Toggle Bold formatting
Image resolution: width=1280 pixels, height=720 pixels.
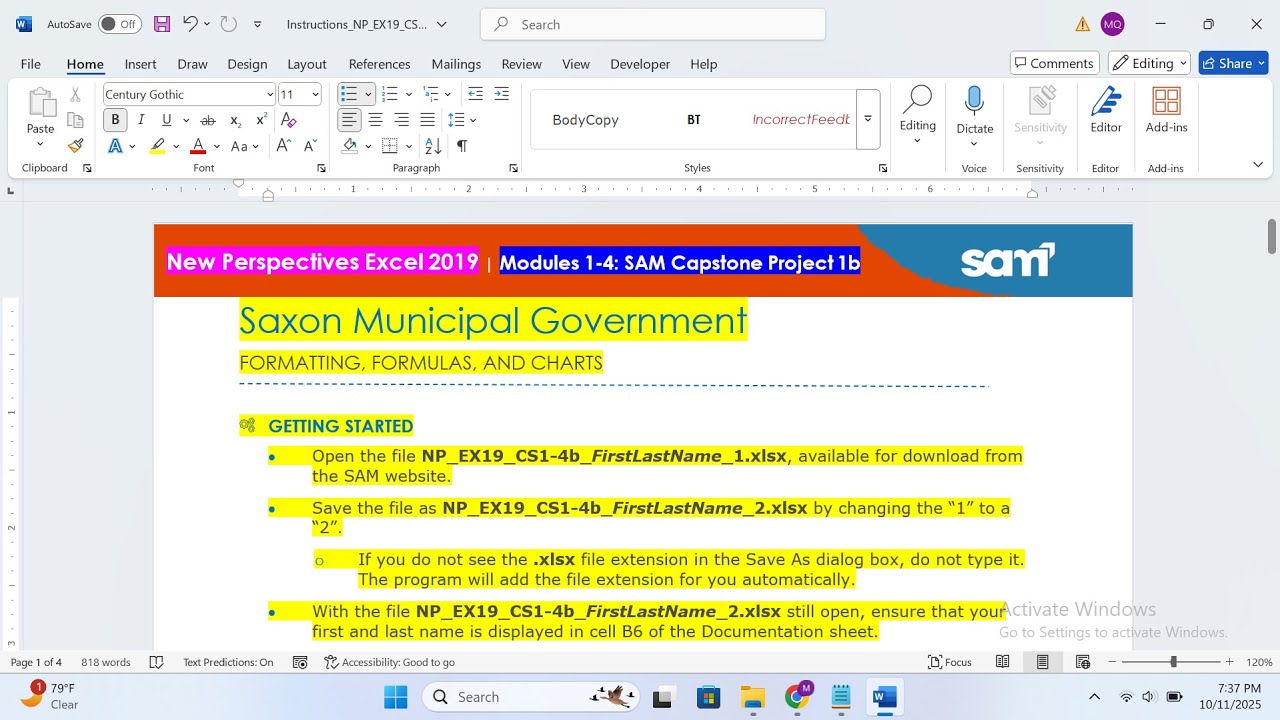115,120
